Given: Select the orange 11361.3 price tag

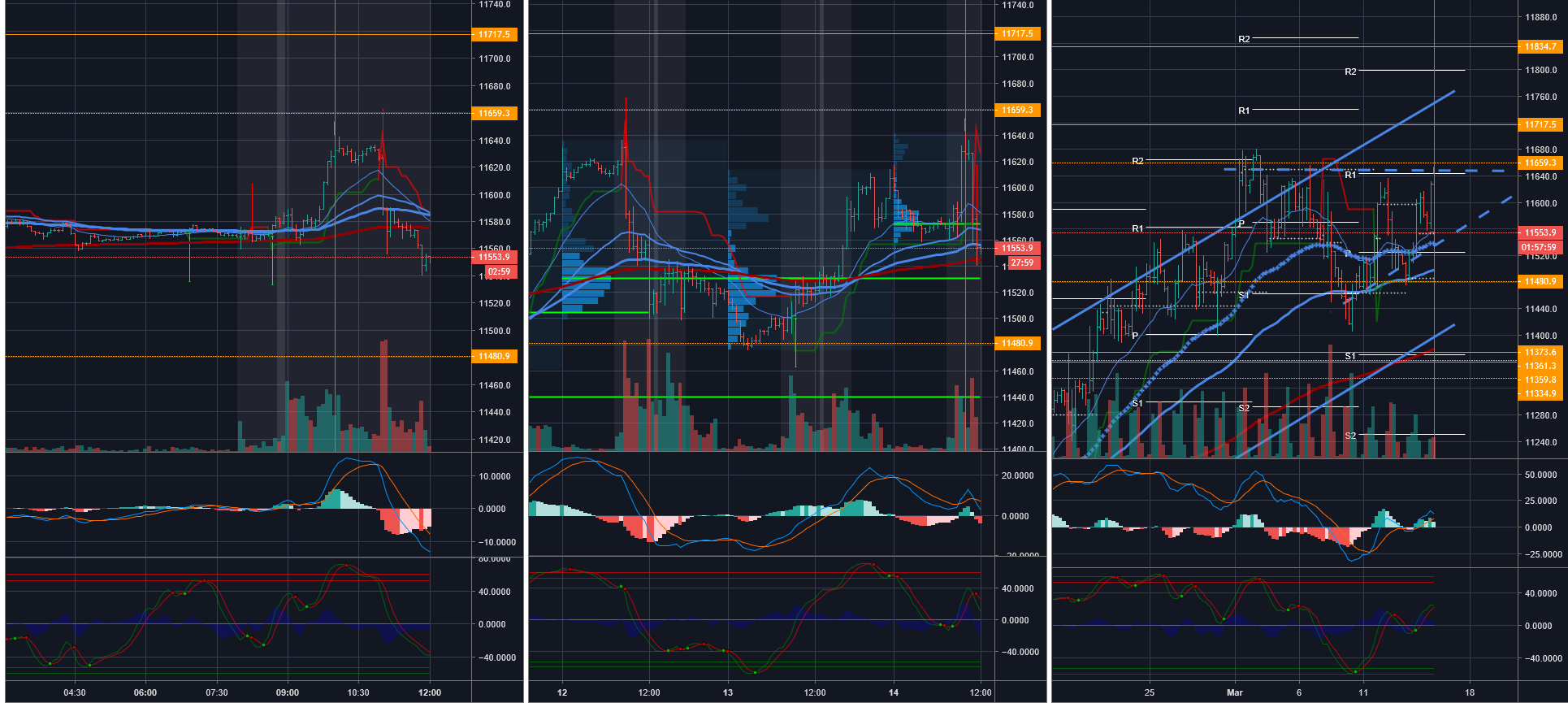Looking at the screenshot, I should [x=1540, y=366].
